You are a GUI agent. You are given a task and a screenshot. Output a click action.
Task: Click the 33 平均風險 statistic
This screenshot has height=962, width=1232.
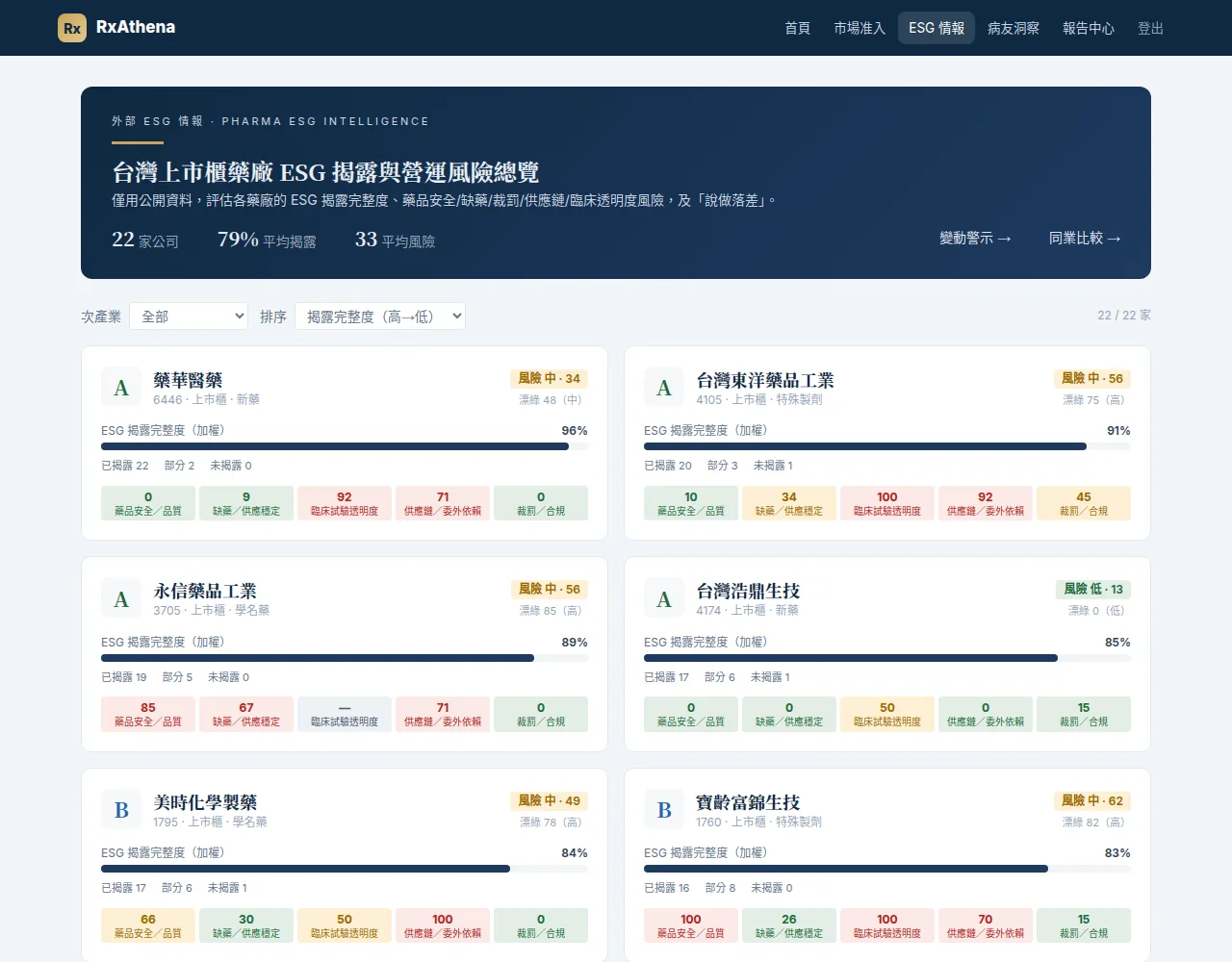pyautogui.click(x=395, y=240)
